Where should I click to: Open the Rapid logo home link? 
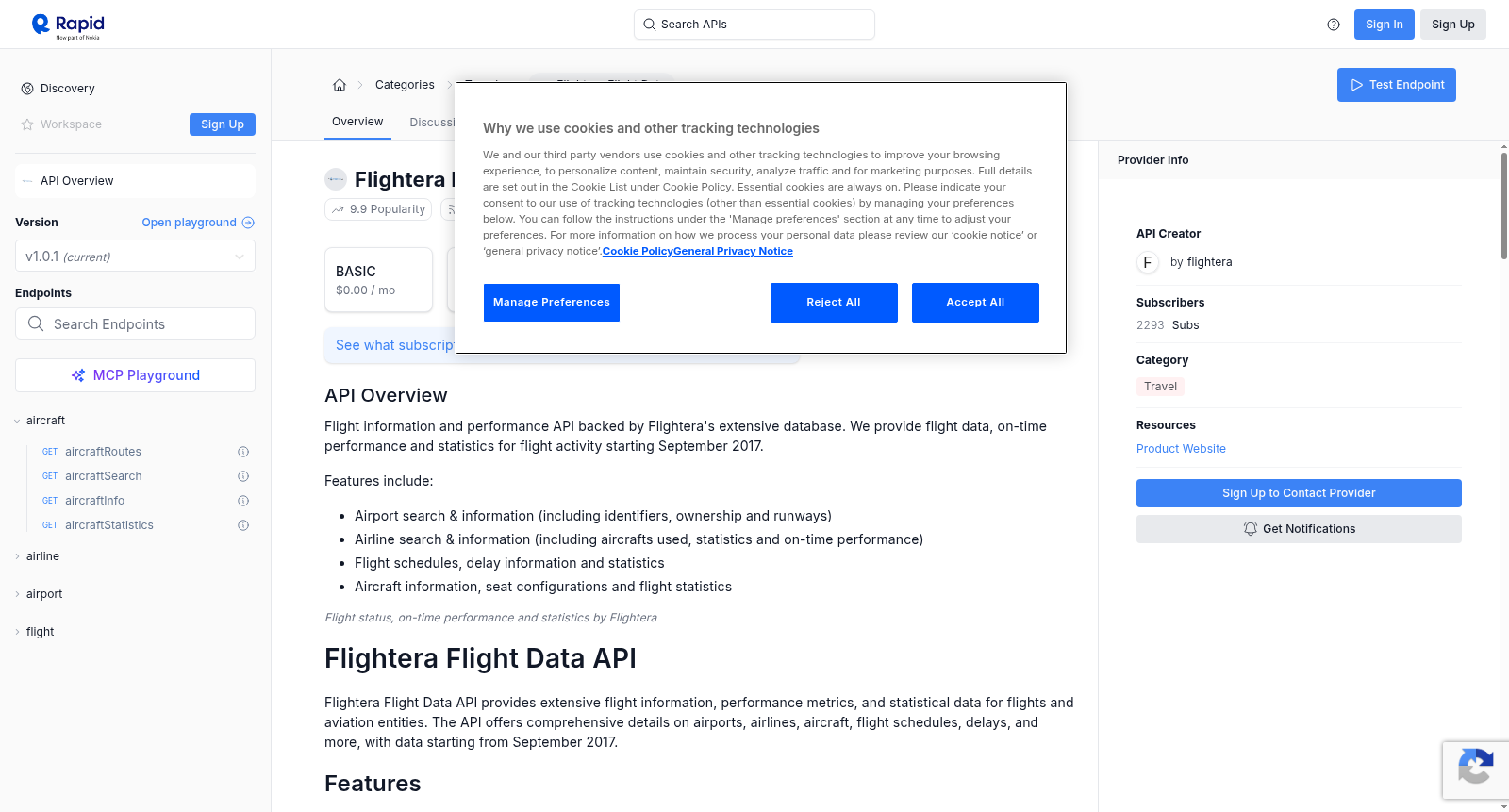click(x=68, y=25)
